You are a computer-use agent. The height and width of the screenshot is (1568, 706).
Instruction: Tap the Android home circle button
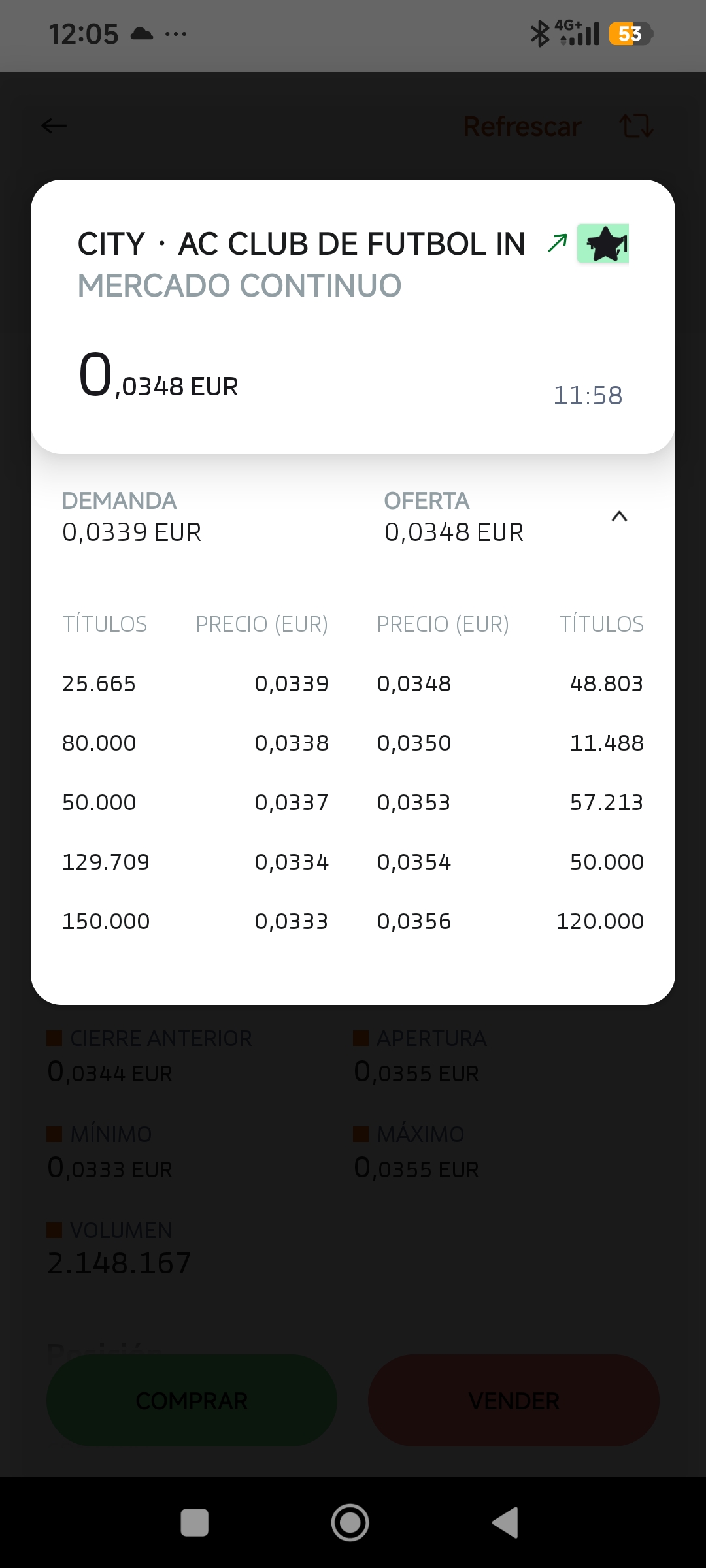click(x=350, y=1522)
